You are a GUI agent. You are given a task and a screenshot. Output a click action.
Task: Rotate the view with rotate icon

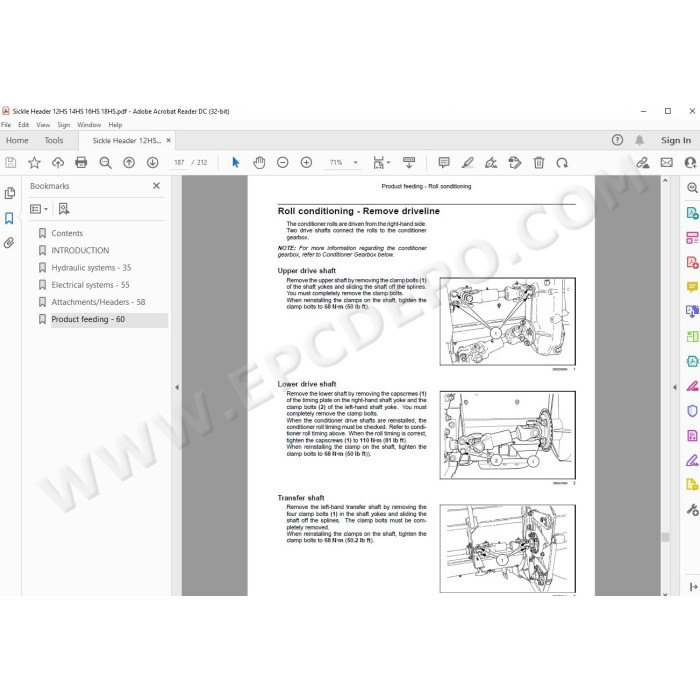[x=562, y=162]
